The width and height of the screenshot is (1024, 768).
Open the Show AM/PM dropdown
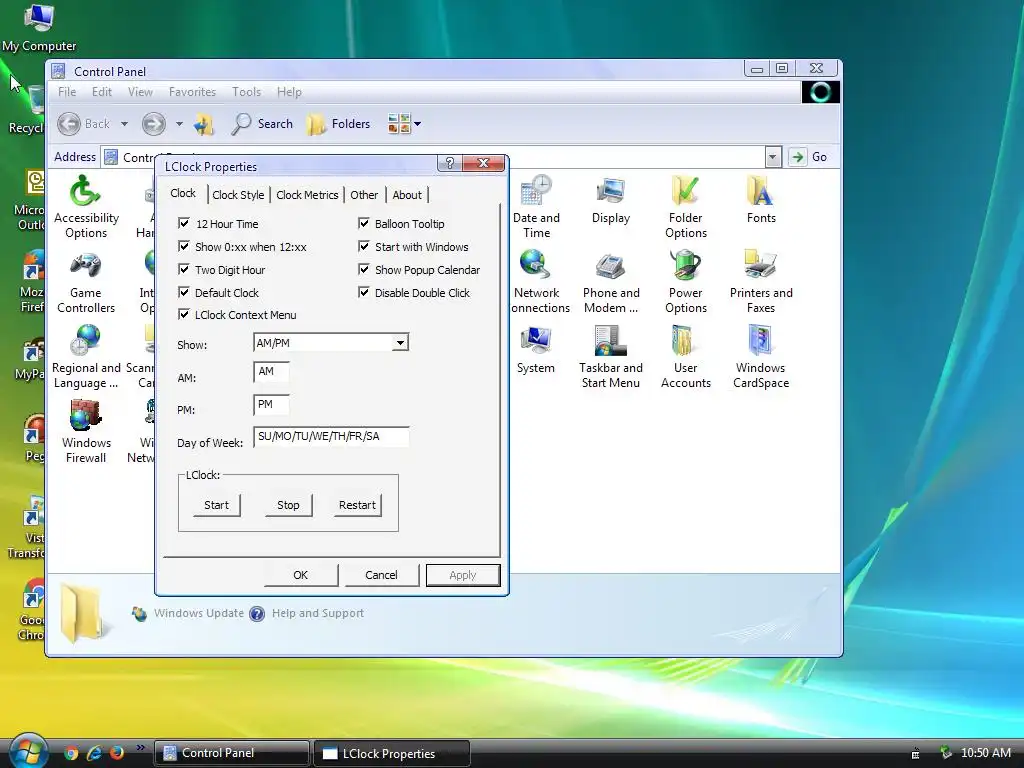pyautogui.click(x=400, y=343)
